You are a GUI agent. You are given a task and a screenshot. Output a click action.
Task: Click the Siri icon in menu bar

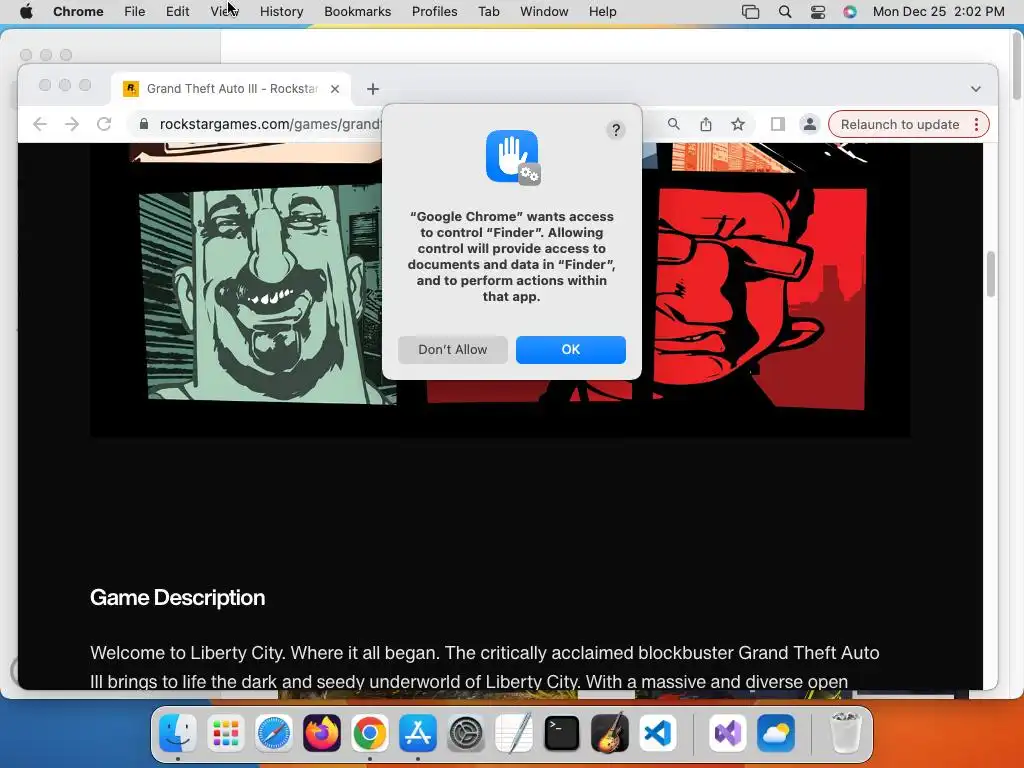[850, 12]
